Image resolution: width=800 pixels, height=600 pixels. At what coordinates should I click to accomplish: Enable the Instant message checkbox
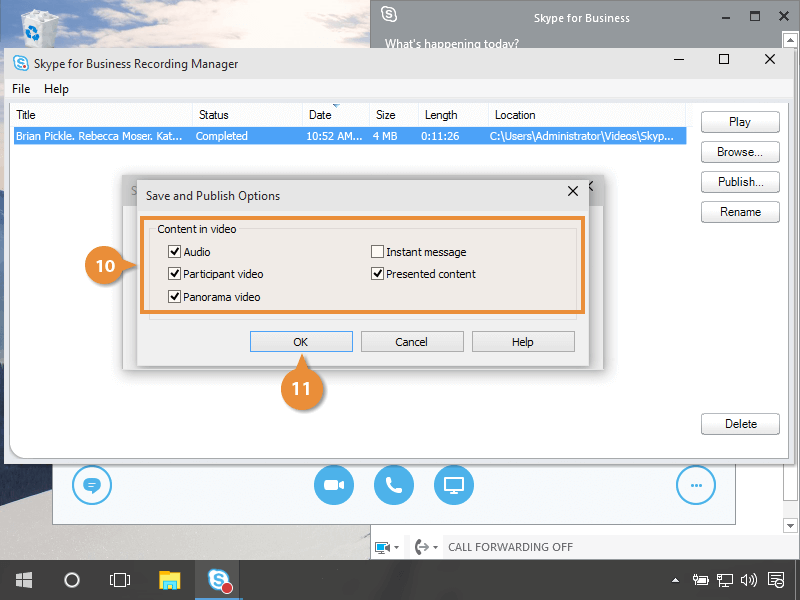click(378, 252)
